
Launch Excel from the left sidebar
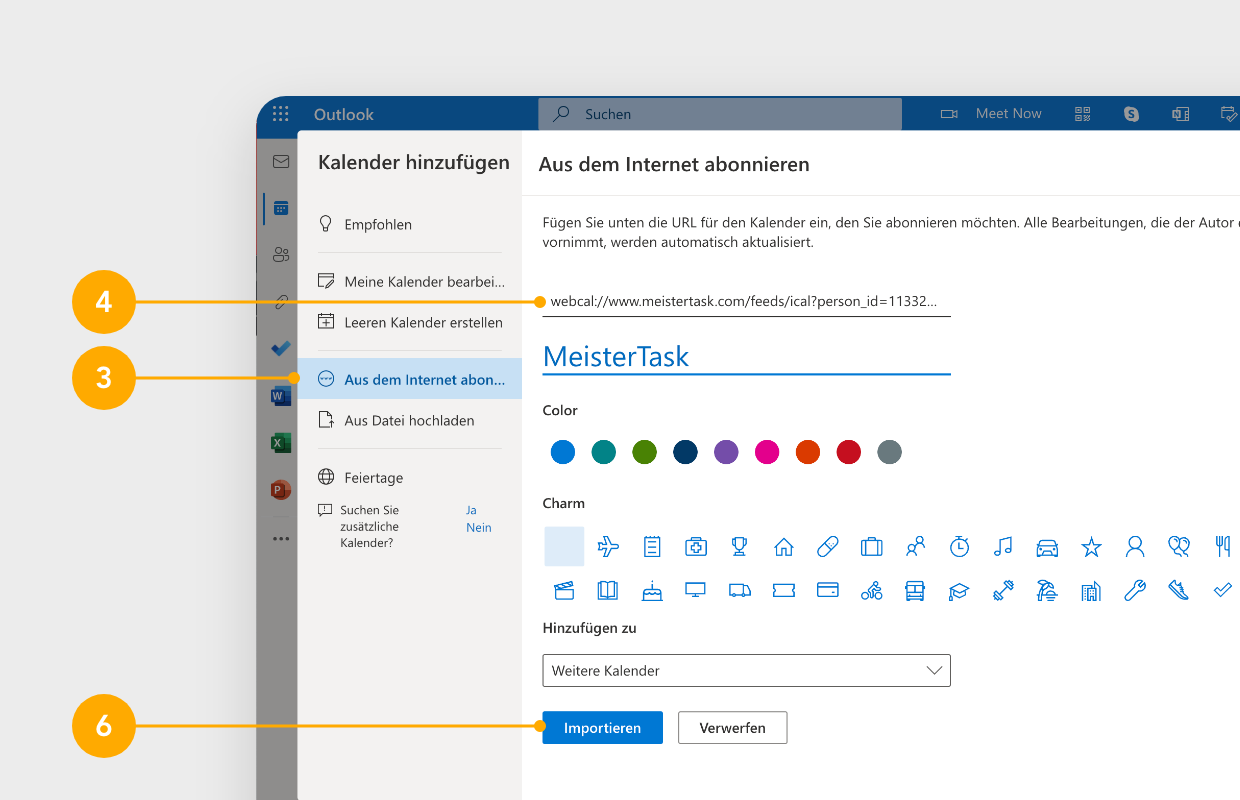(x=281, y=443)
